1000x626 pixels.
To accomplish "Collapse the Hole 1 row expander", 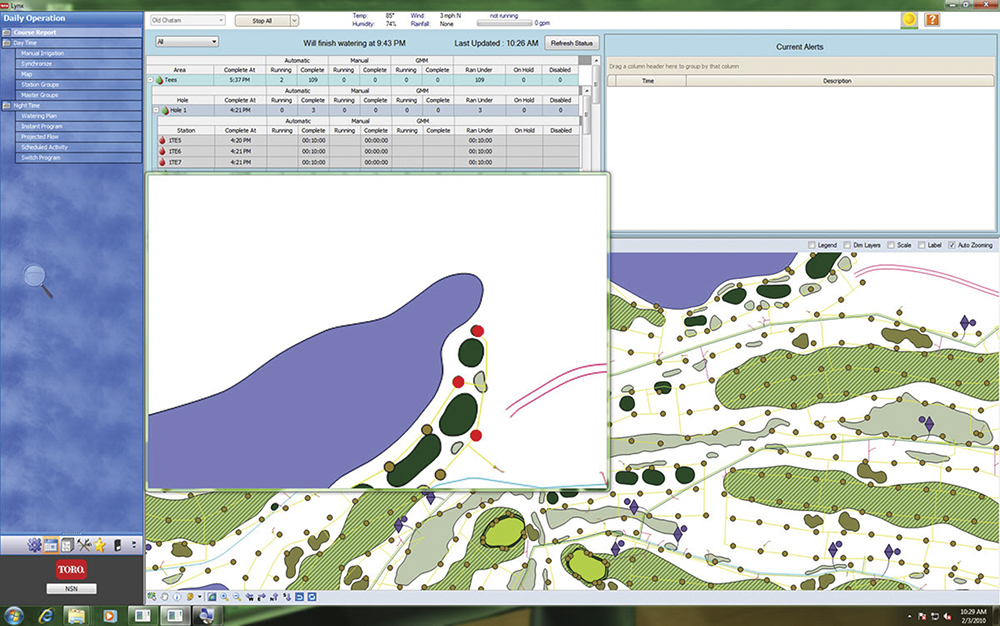I will tap(155, 110).
